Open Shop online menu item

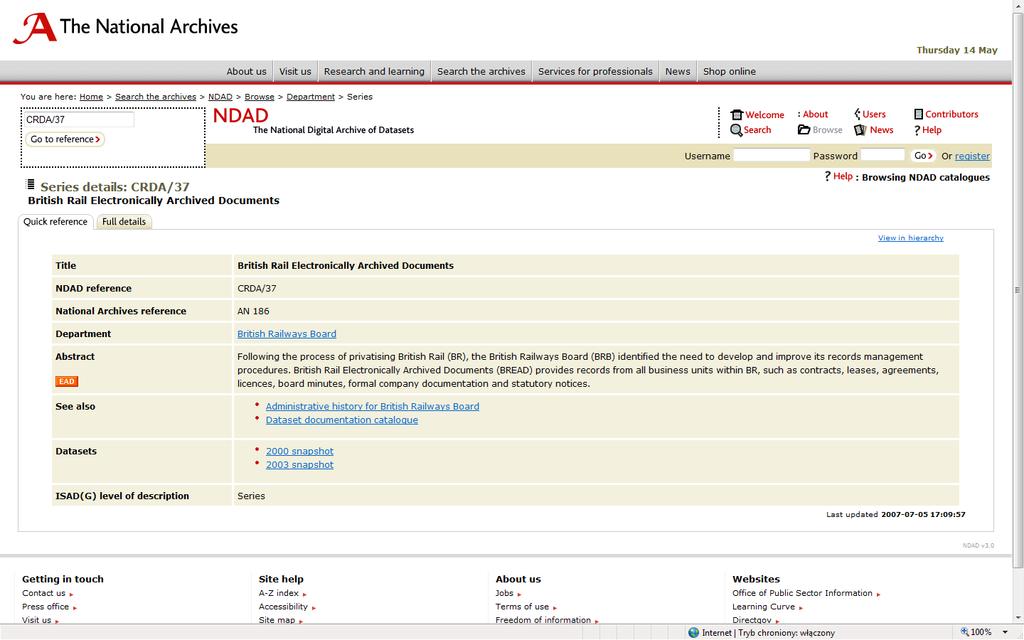pyautogui.click(x=729, y=72)
